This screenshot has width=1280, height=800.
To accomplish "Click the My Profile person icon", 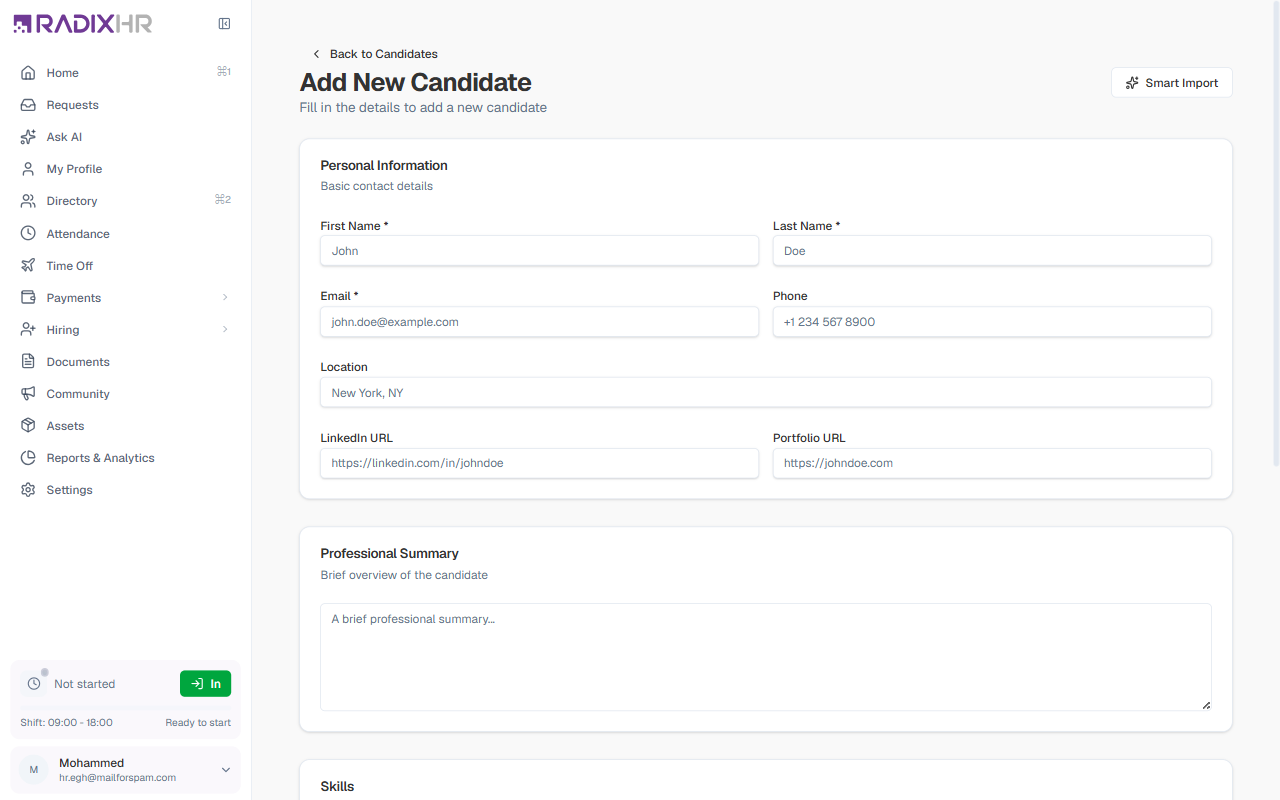I will coord(28,169).
